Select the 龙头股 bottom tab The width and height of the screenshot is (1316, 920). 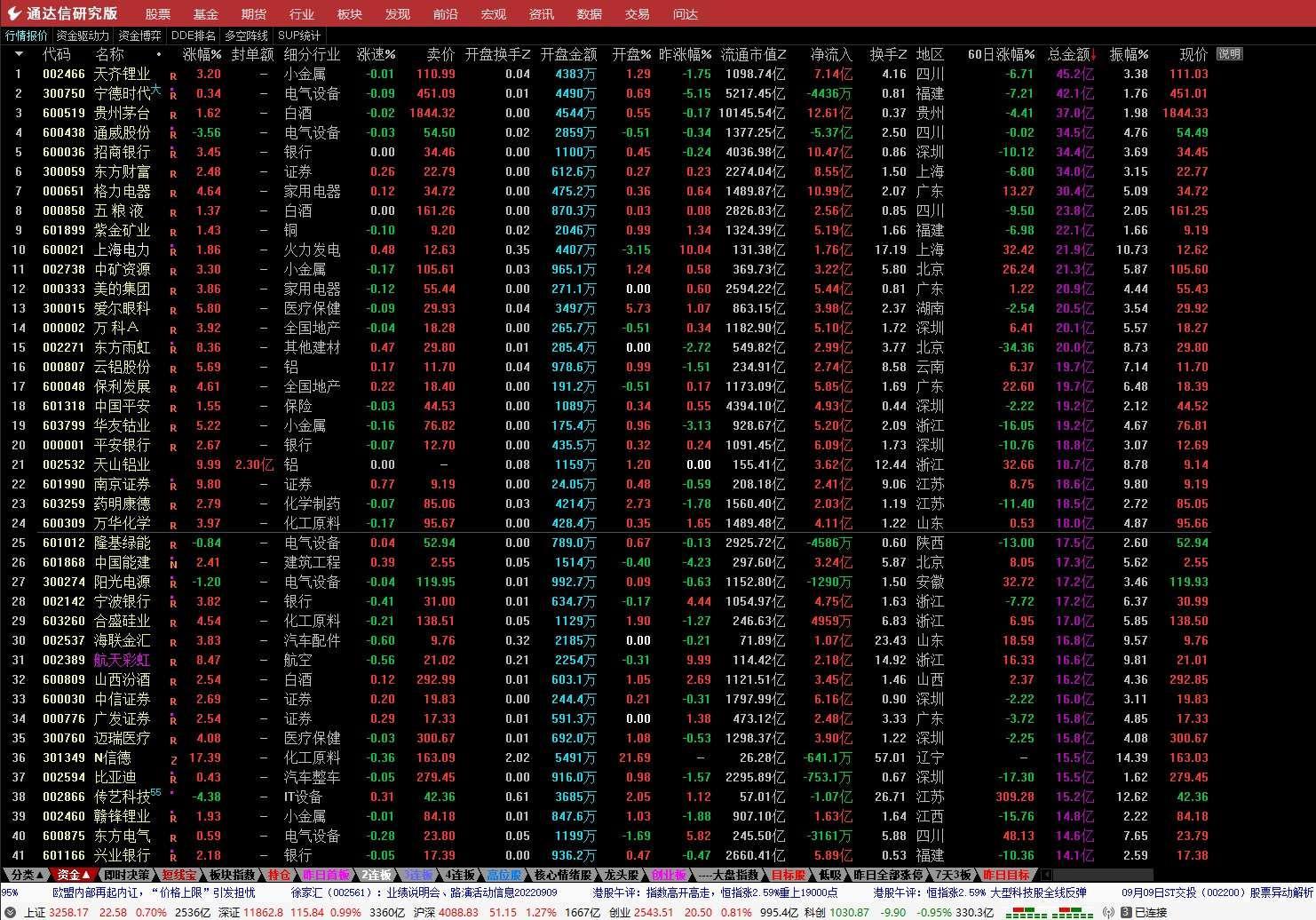(x=622, y=875)
